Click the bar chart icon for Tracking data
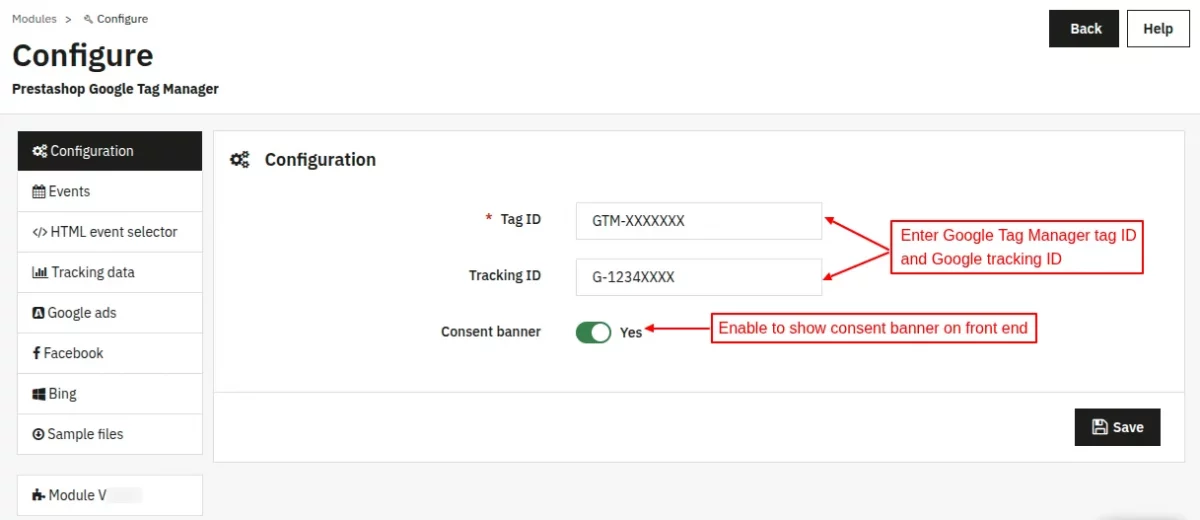The image size is (1200, 520). click(x=40, y=272)
